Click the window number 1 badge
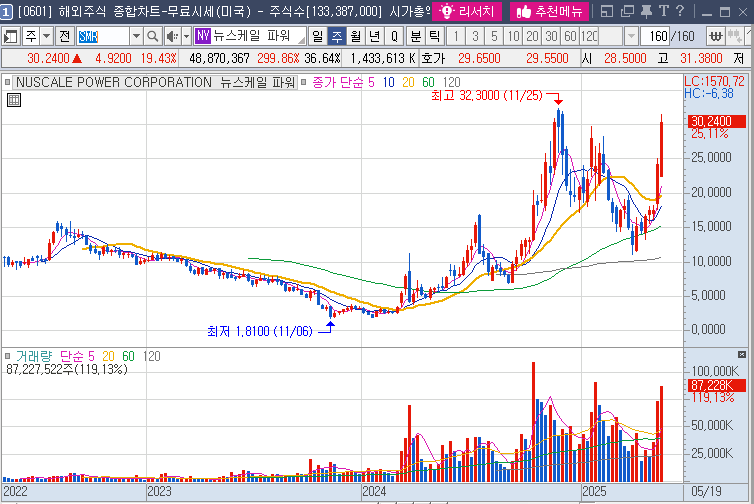 (x=6, y=12)
